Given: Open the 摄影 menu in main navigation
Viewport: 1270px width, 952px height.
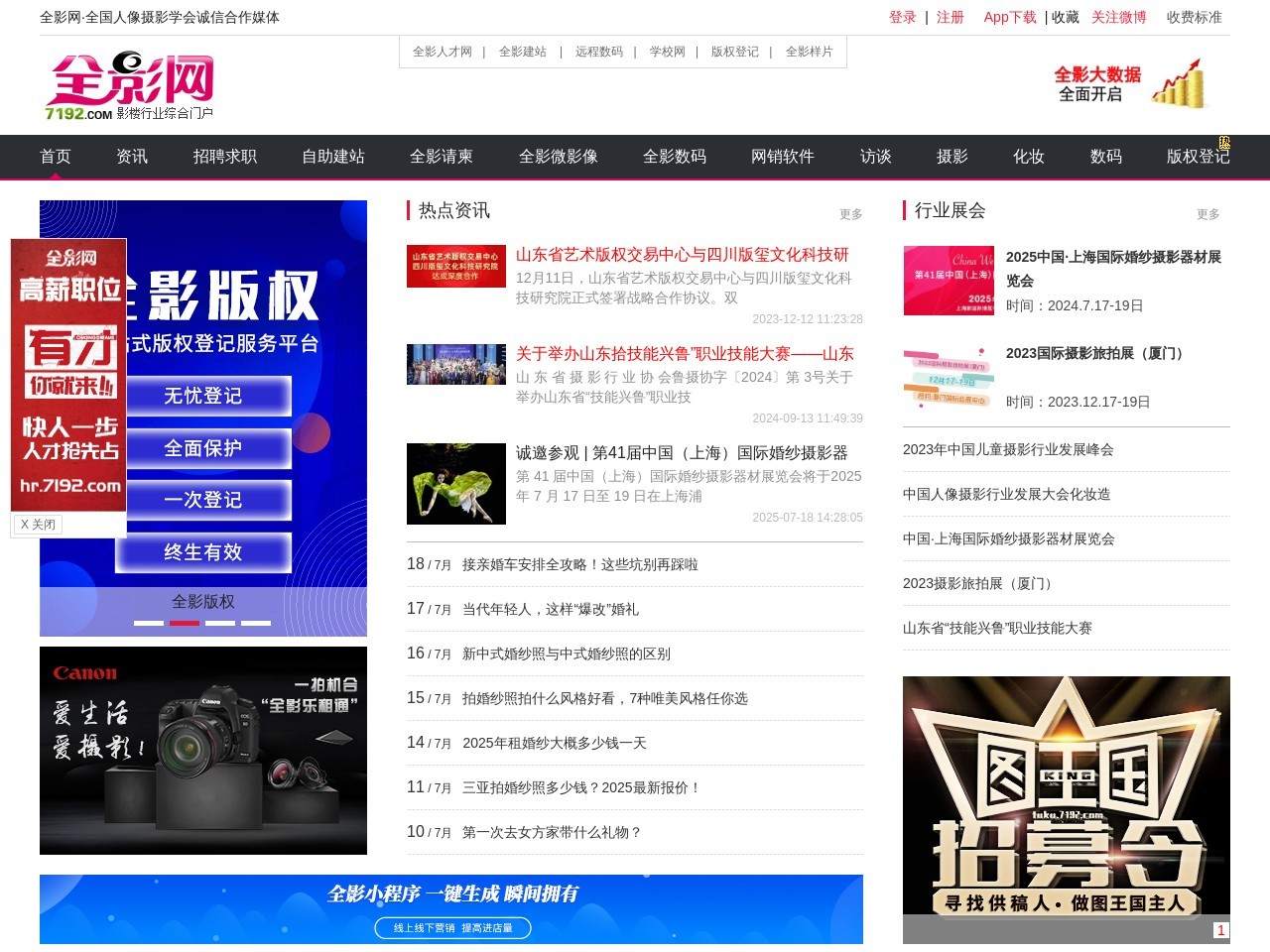Looking at the screenshot, I should tap(952, 156).
